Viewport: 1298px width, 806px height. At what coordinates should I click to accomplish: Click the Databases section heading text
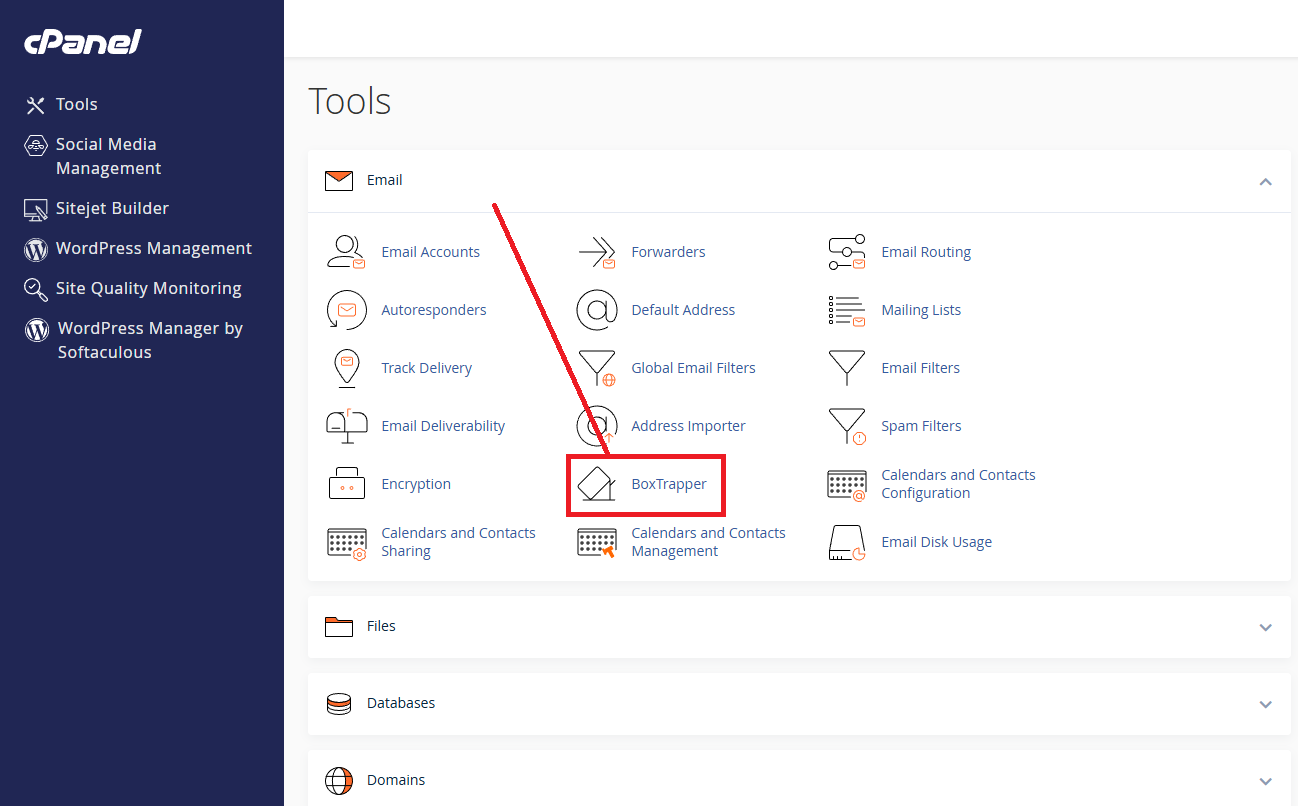click(x=401, y=703)
